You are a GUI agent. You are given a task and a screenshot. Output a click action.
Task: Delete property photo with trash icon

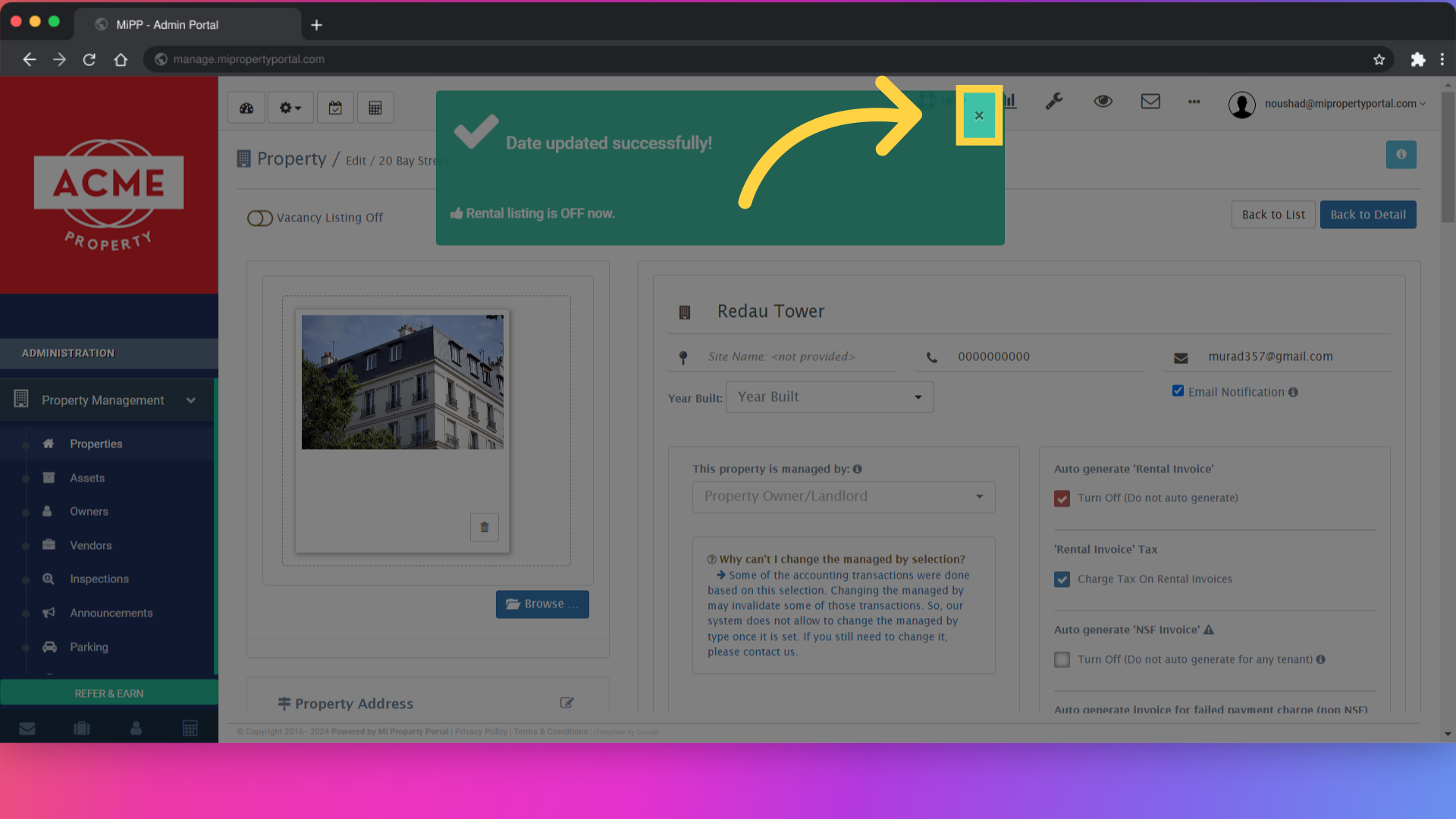click(x=485, y=527)
